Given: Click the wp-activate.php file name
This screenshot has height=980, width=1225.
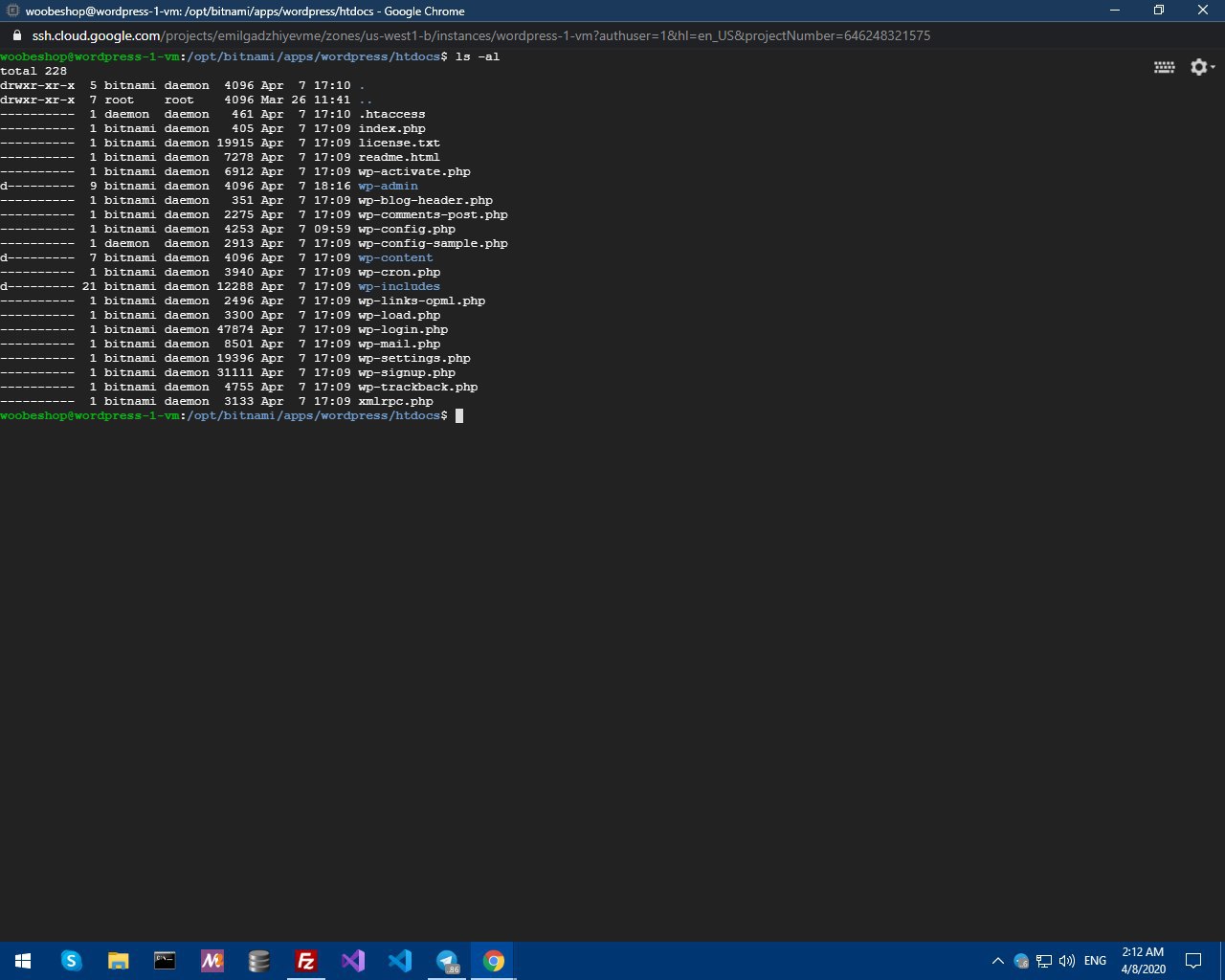Looking at the screenshot, I should [414, 171].
